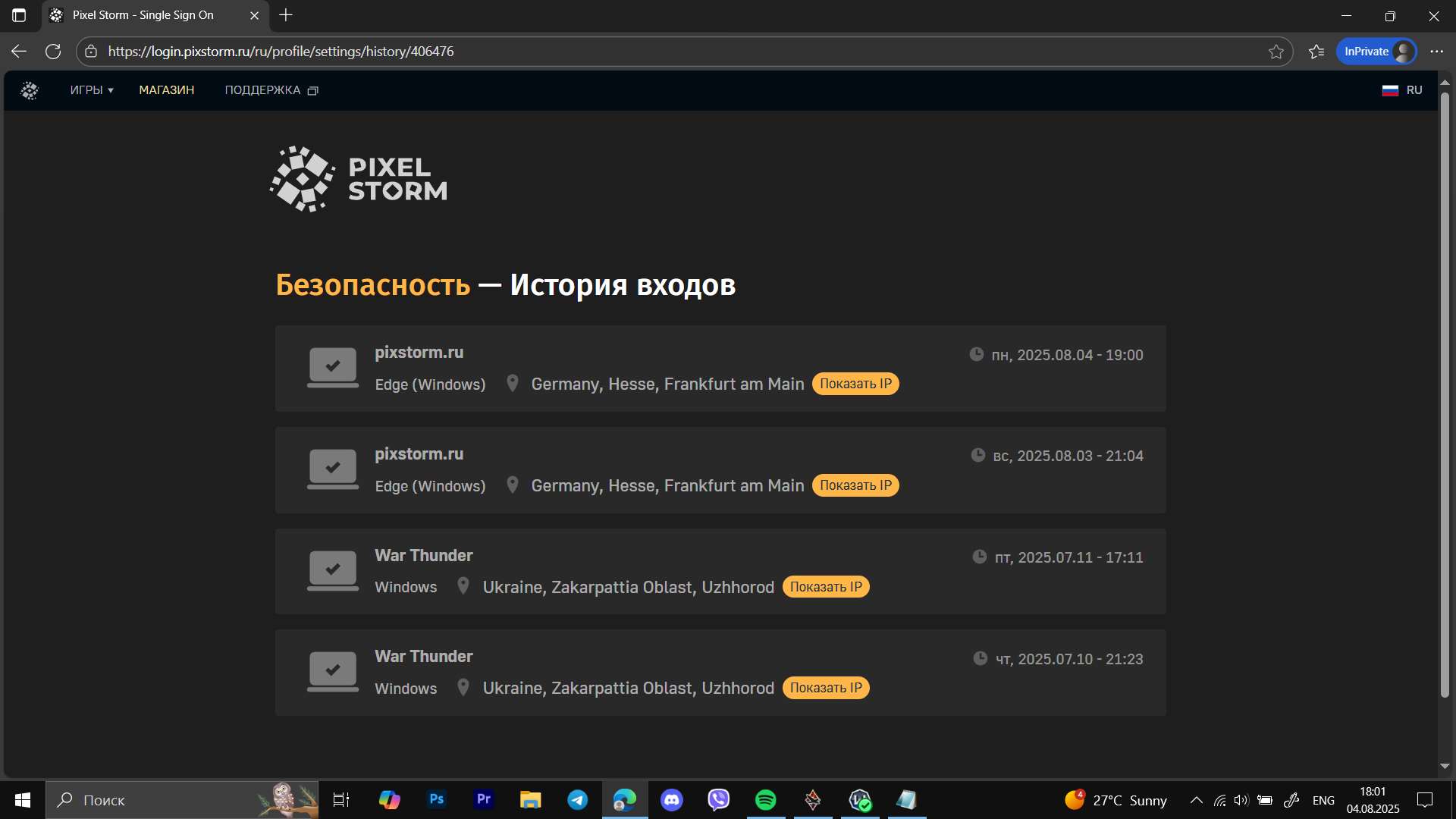Select War Thunder title dated 2025.07.11
The image size is (1456, 819).
(x=423, y=556)
